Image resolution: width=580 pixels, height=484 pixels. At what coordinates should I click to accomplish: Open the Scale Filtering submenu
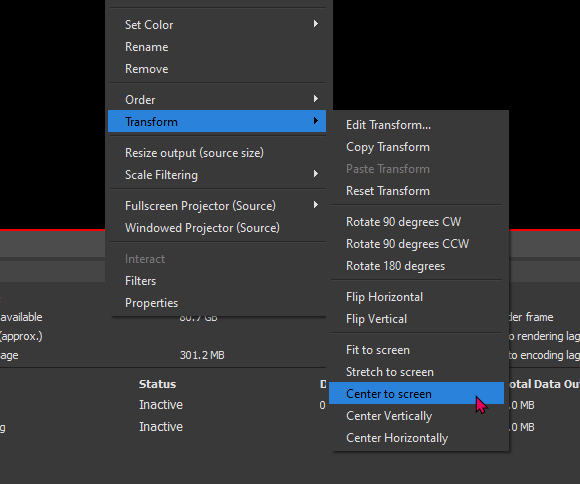point(217,175)
